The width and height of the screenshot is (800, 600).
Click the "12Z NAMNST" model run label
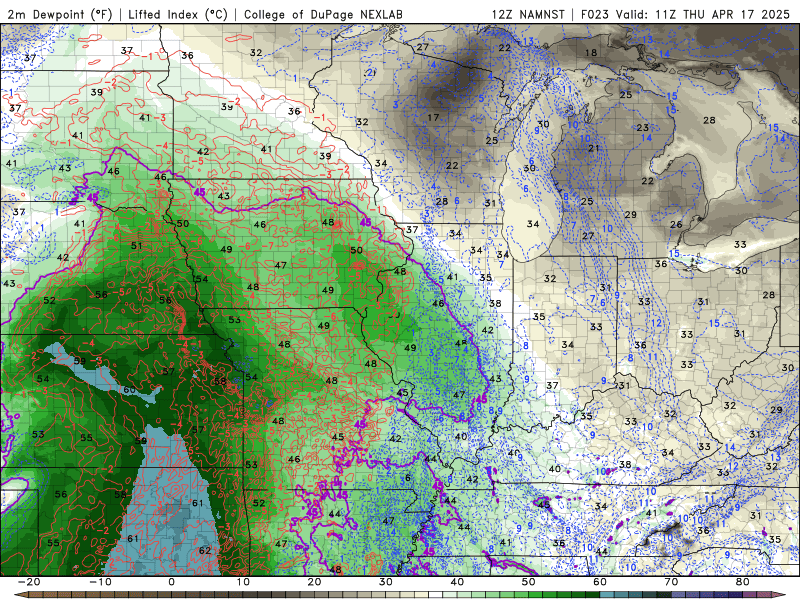[x=529, y=14]
